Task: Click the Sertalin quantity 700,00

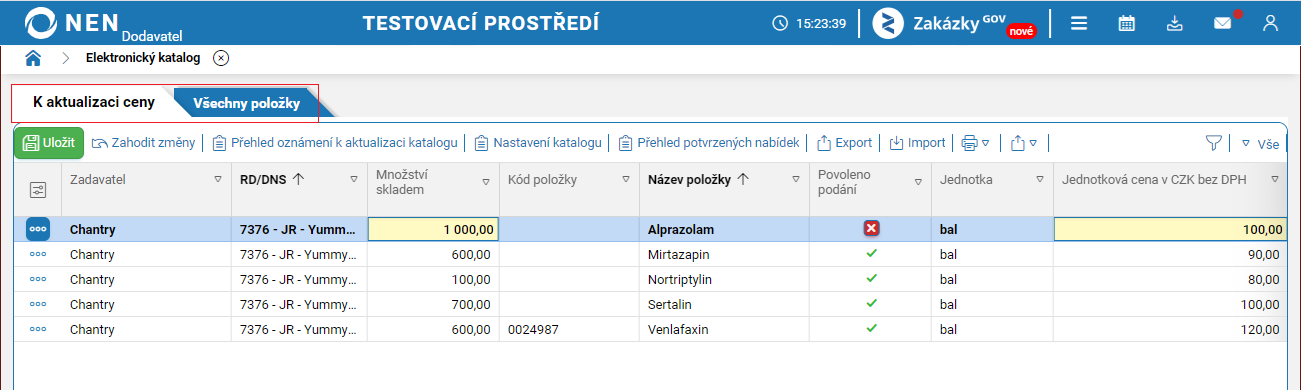Action: coord(471,304)
